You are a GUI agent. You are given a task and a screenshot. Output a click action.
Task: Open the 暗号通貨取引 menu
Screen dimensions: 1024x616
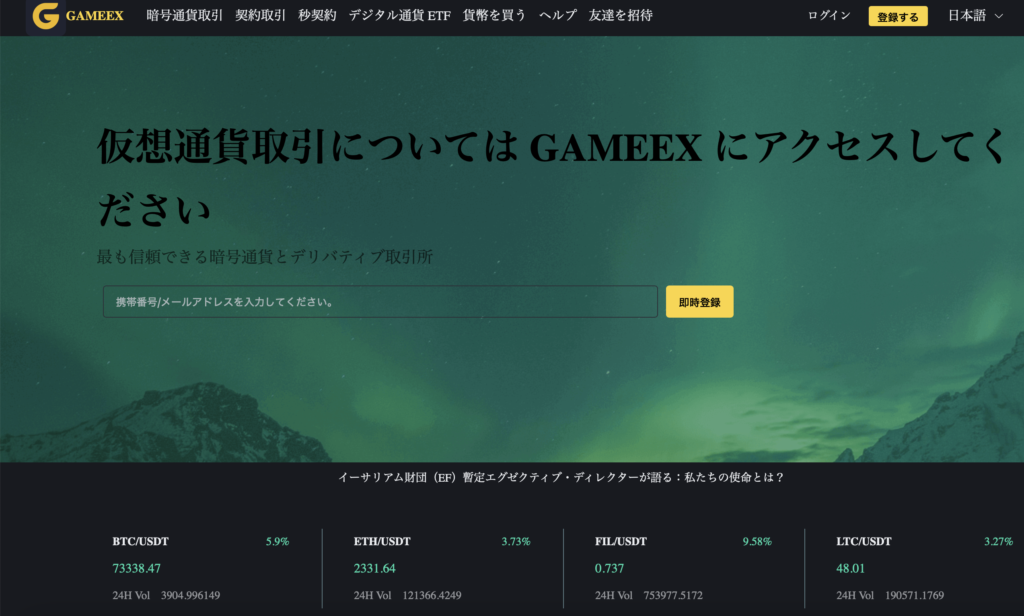click(x=184, y=15)
